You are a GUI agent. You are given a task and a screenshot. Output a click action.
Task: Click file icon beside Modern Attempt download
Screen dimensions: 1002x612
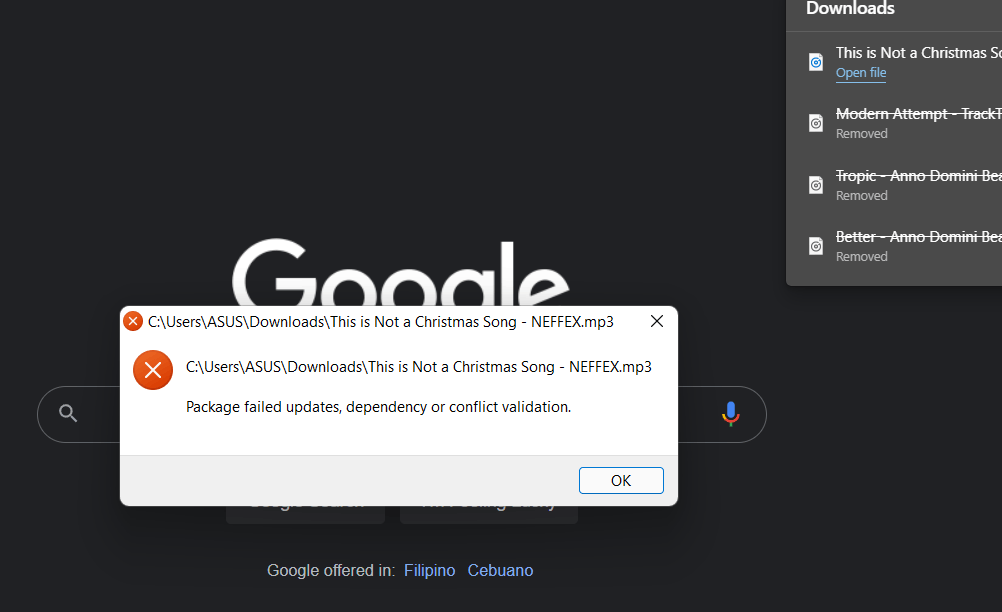816,123
